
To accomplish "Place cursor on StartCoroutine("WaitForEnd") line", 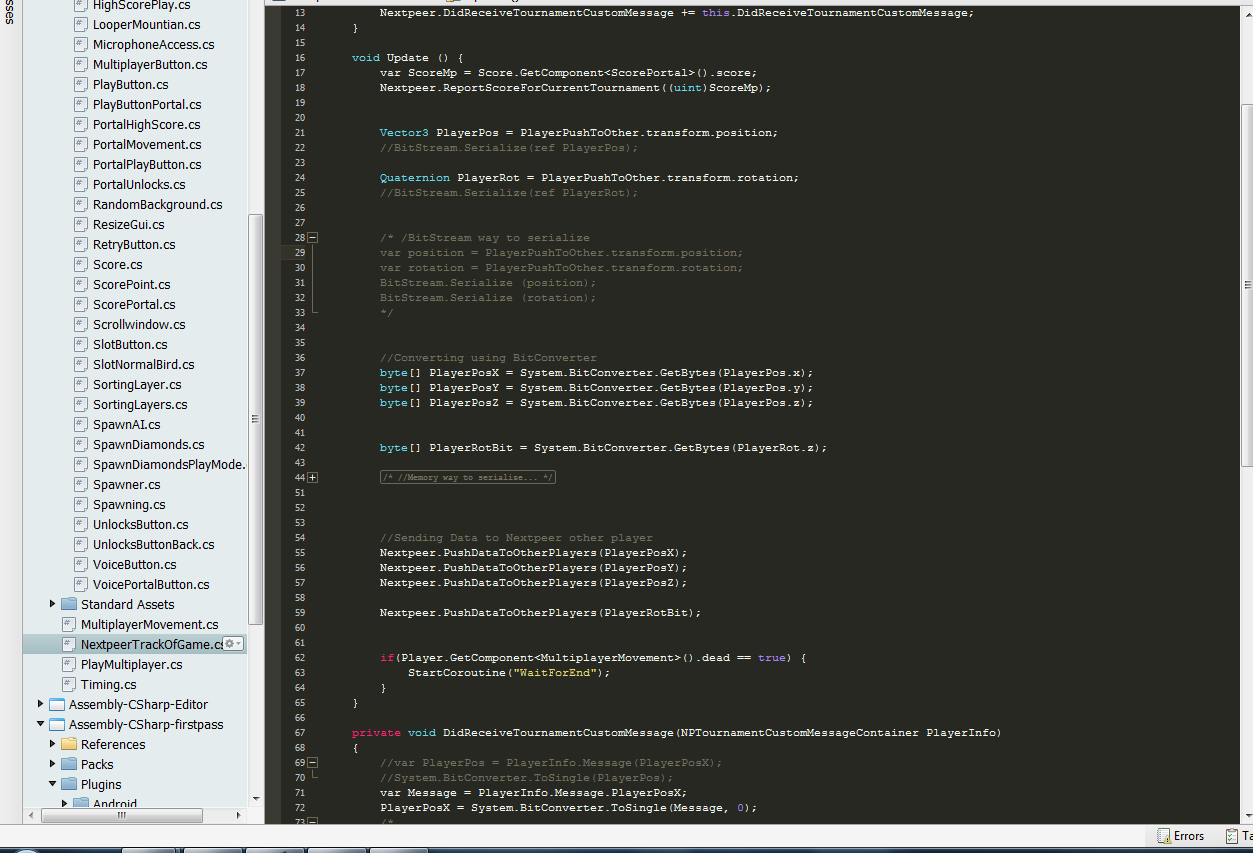I will click(508, 673).
